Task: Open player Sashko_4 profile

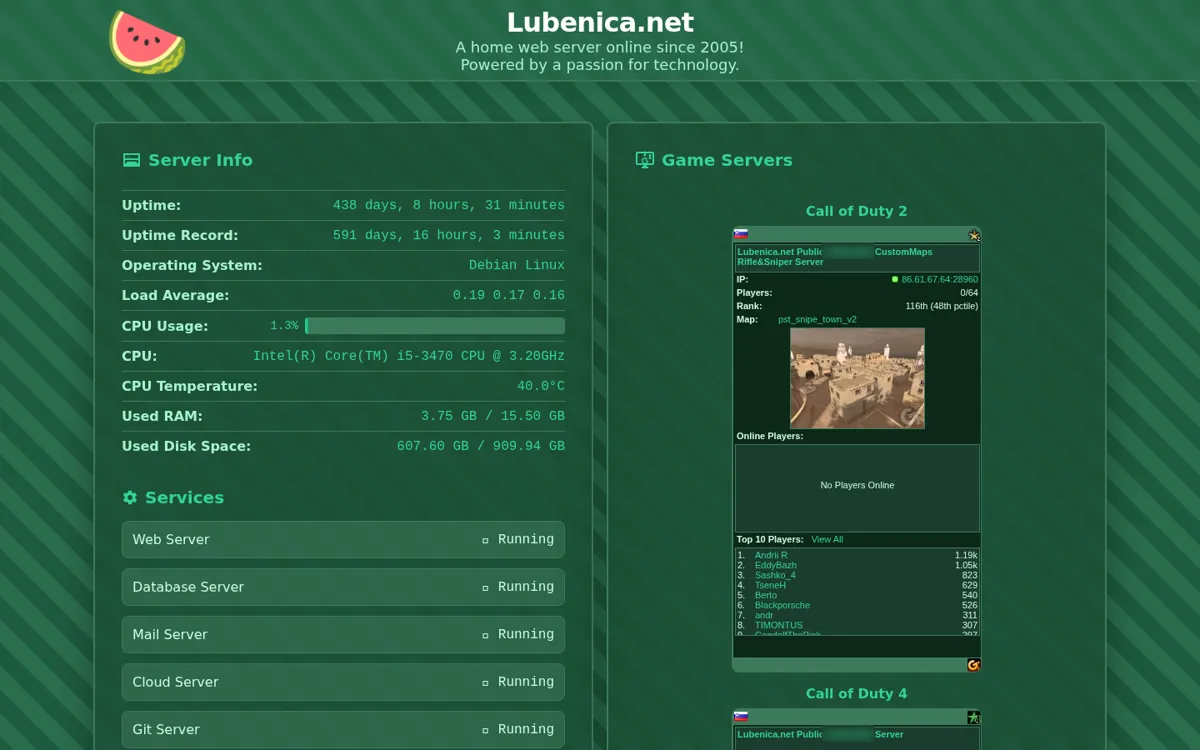Action: tap(775, 575)
